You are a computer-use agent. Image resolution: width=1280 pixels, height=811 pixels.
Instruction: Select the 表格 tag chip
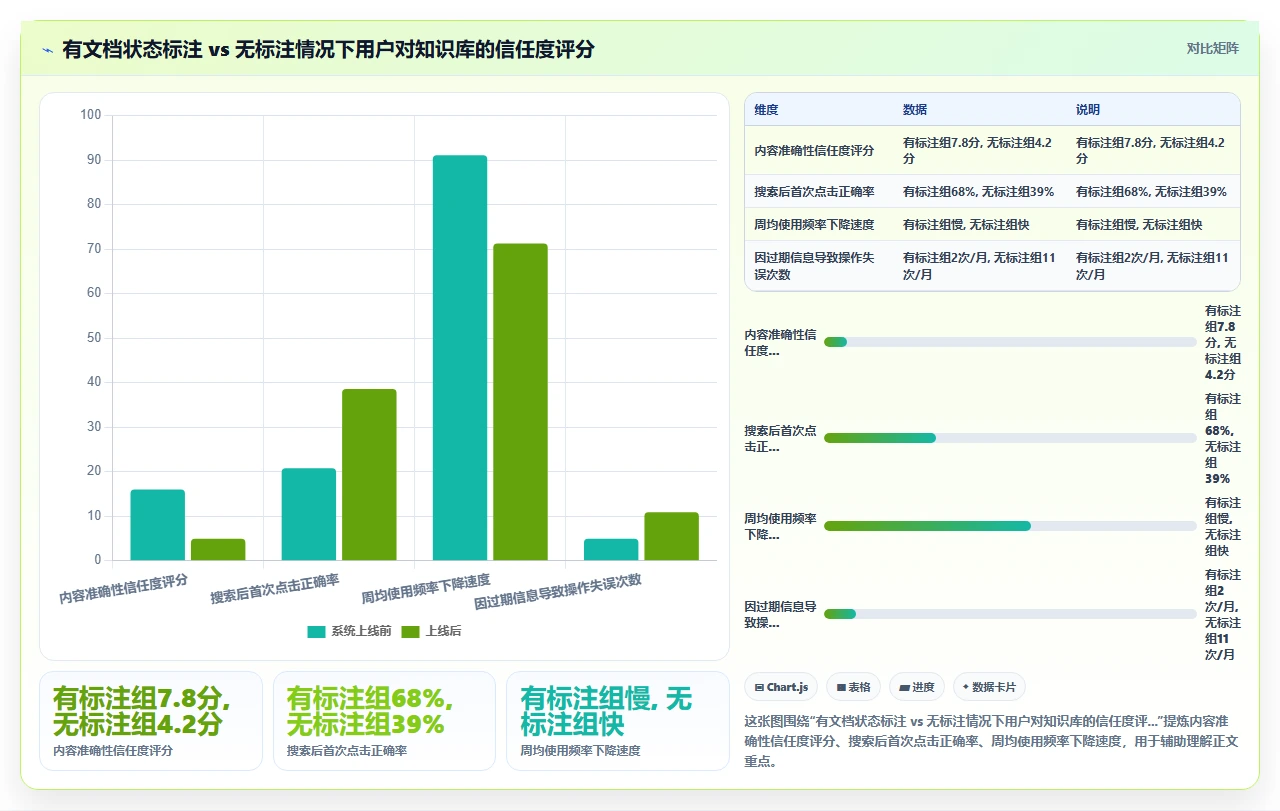853,687
